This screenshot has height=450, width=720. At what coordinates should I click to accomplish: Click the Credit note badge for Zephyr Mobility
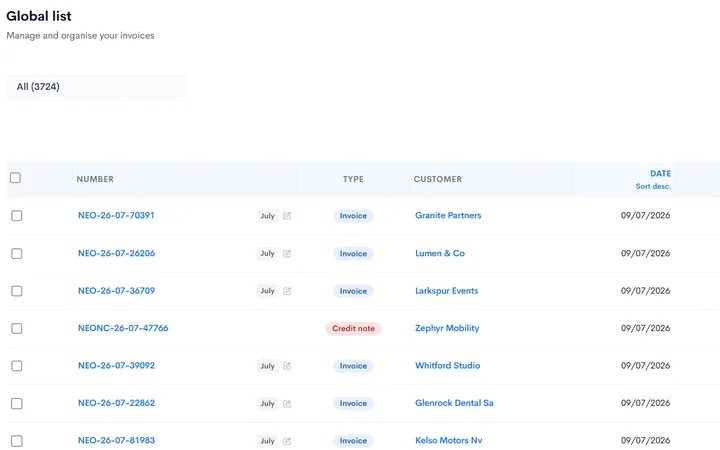click(x=353, y=328)
